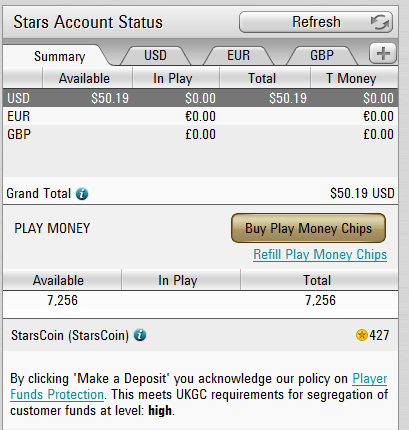Viewport: 409px width, 430px height.
Task: Open Refill Play Money Chips link
Action: tap(320, 255)
